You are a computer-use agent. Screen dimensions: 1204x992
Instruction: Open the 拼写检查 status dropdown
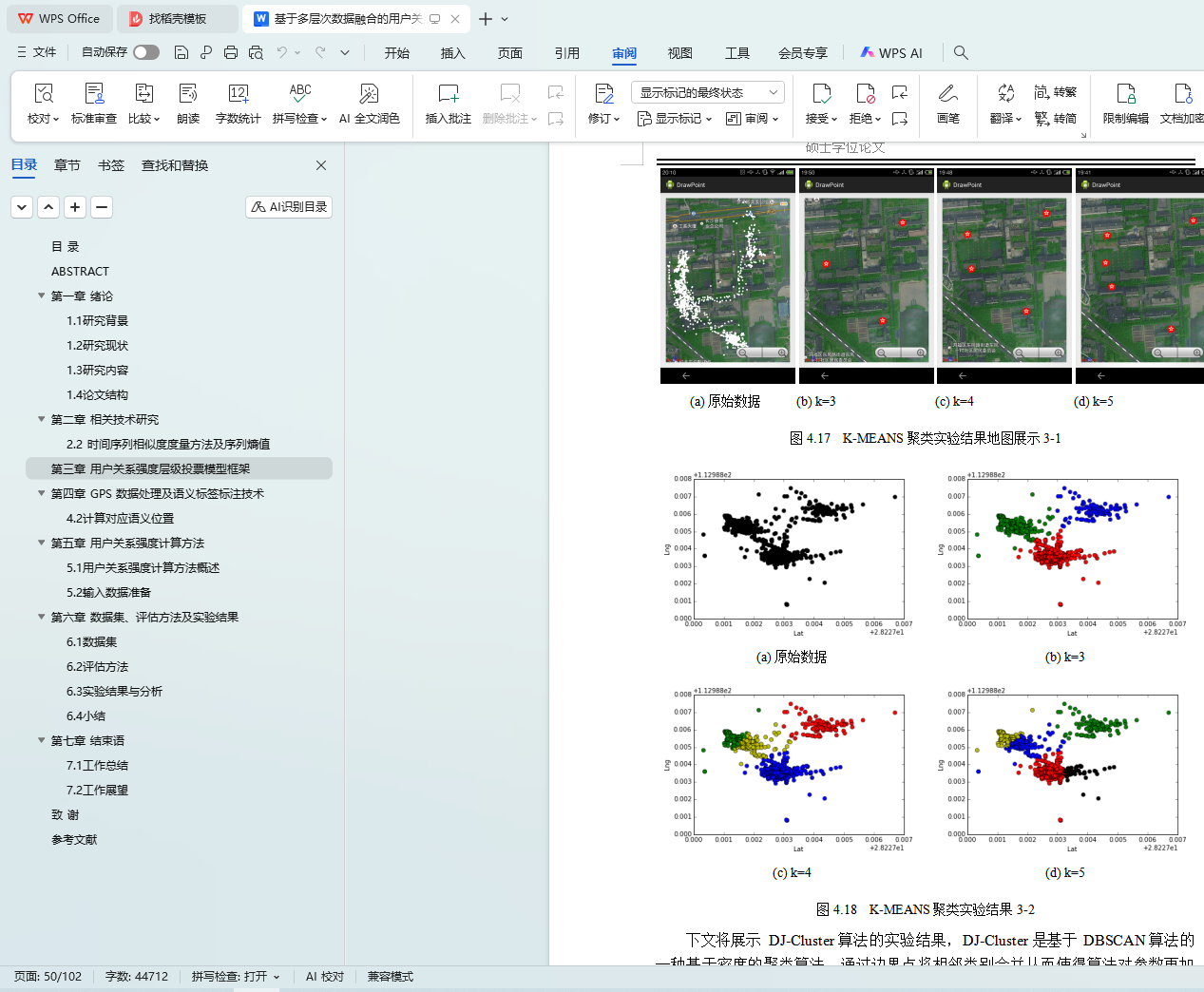236,977
